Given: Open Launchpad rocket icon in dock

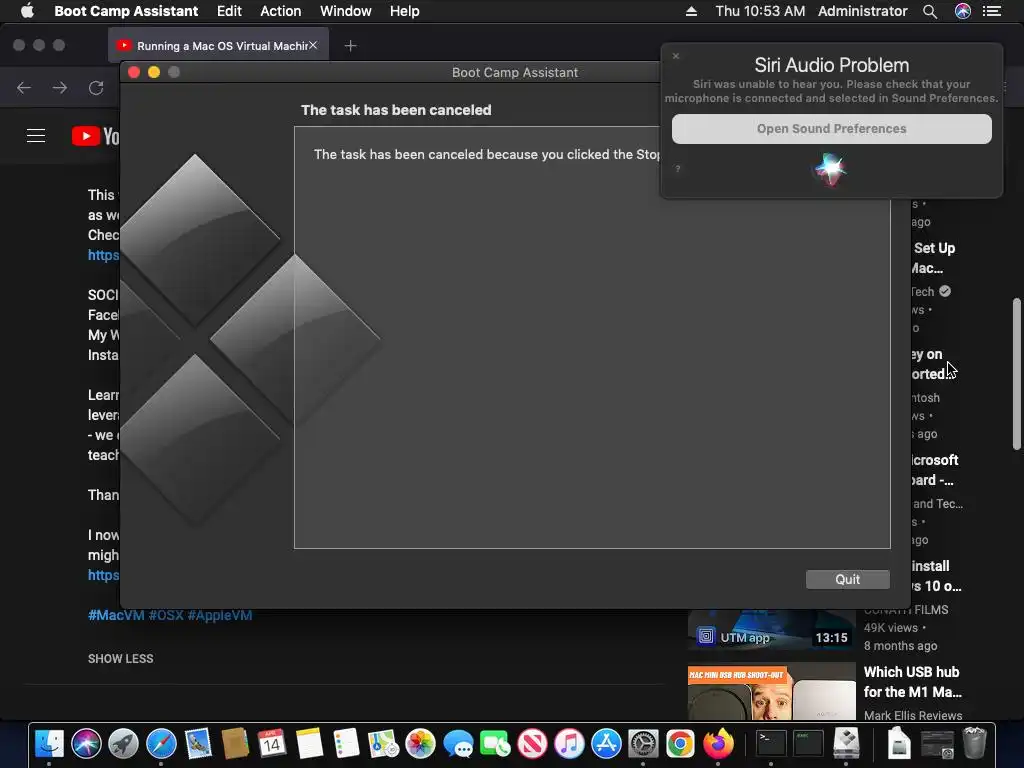Looking at the screenshot, I should [x=123, y=743].
